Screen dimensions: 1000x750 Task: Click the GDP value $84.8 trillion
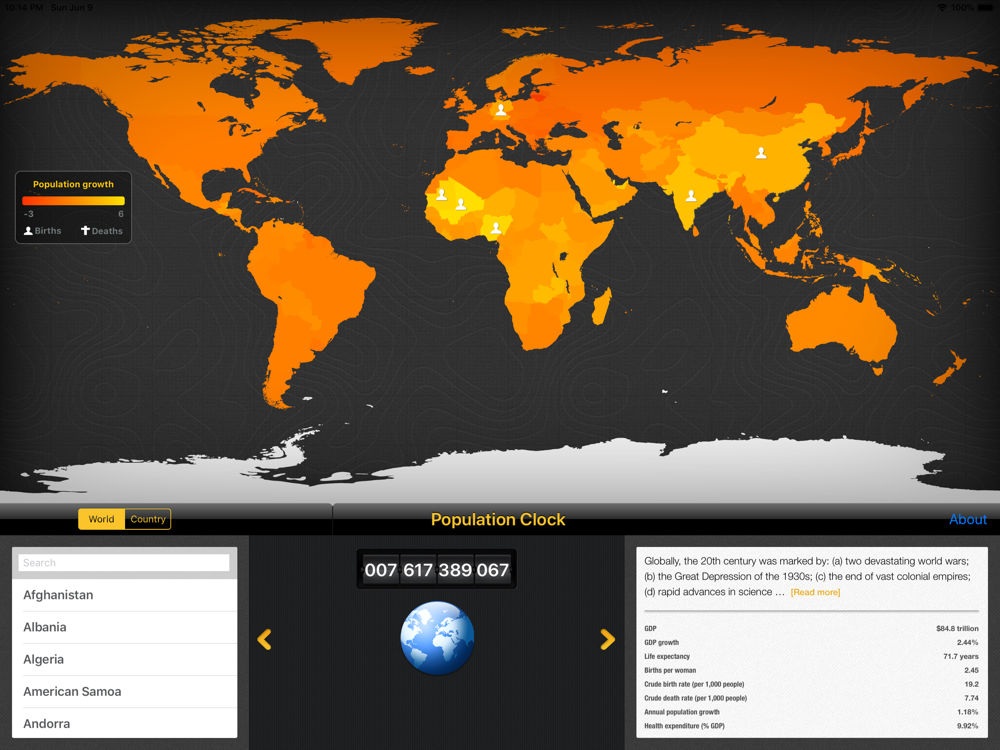957,629
